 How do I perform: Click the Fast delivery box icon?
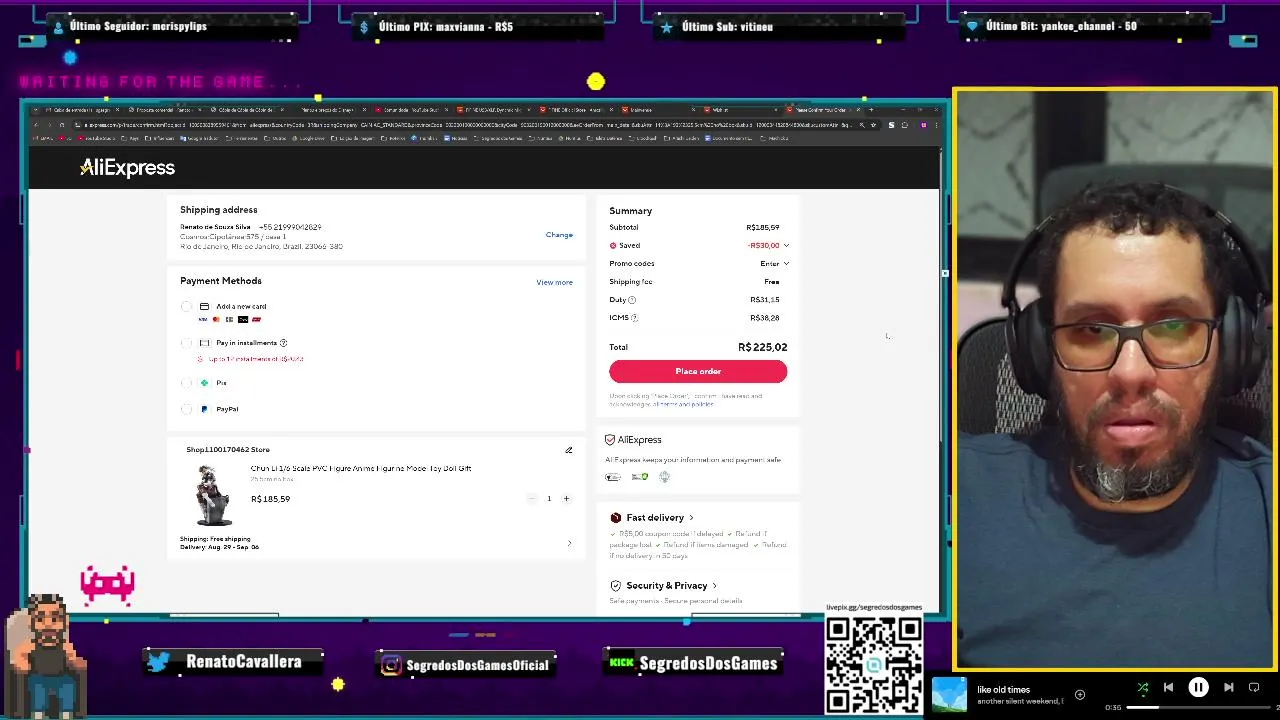[x=616, y=518]
